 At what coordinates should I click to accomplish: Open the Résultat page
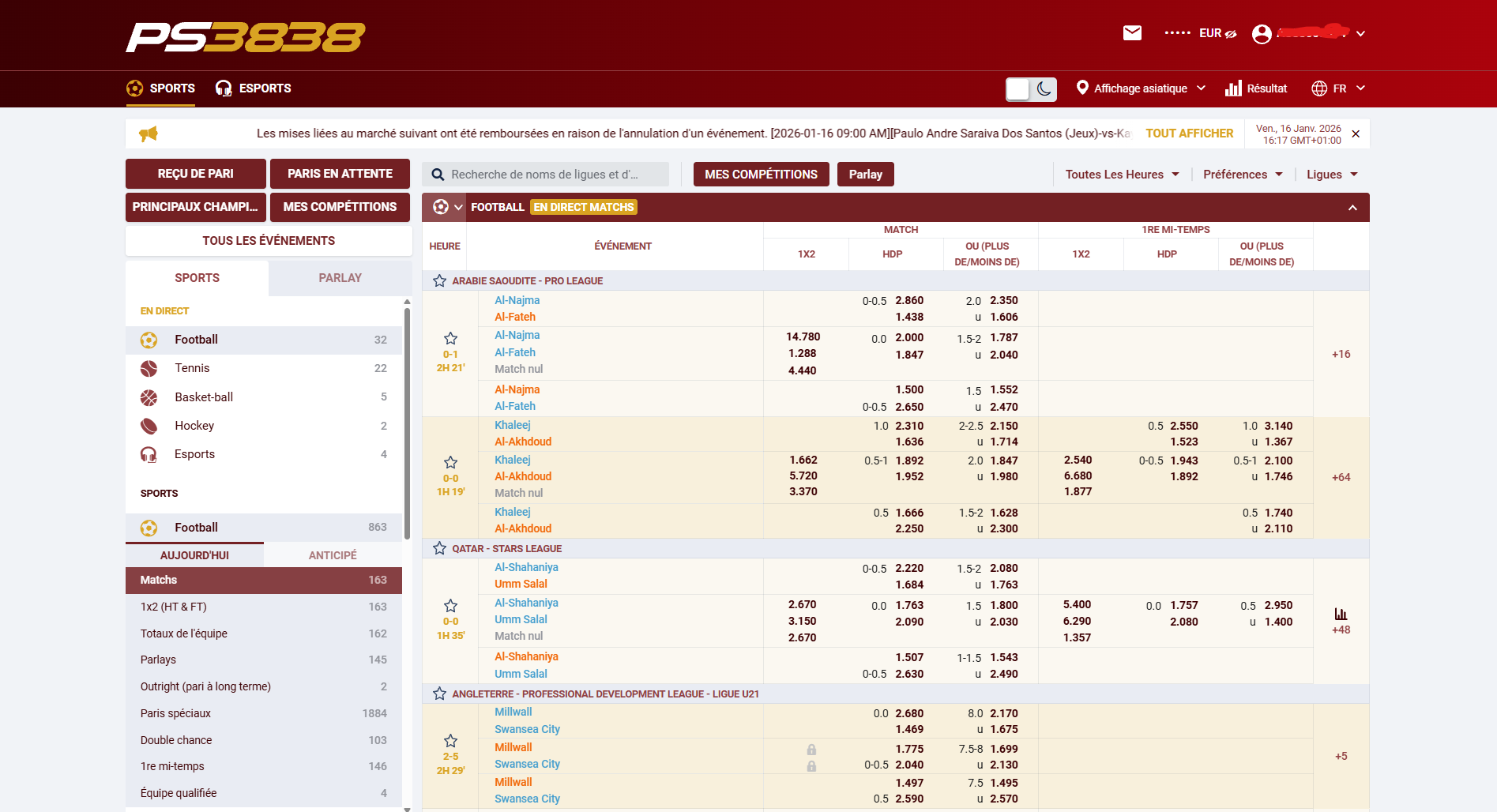[x=1256, y=88]
